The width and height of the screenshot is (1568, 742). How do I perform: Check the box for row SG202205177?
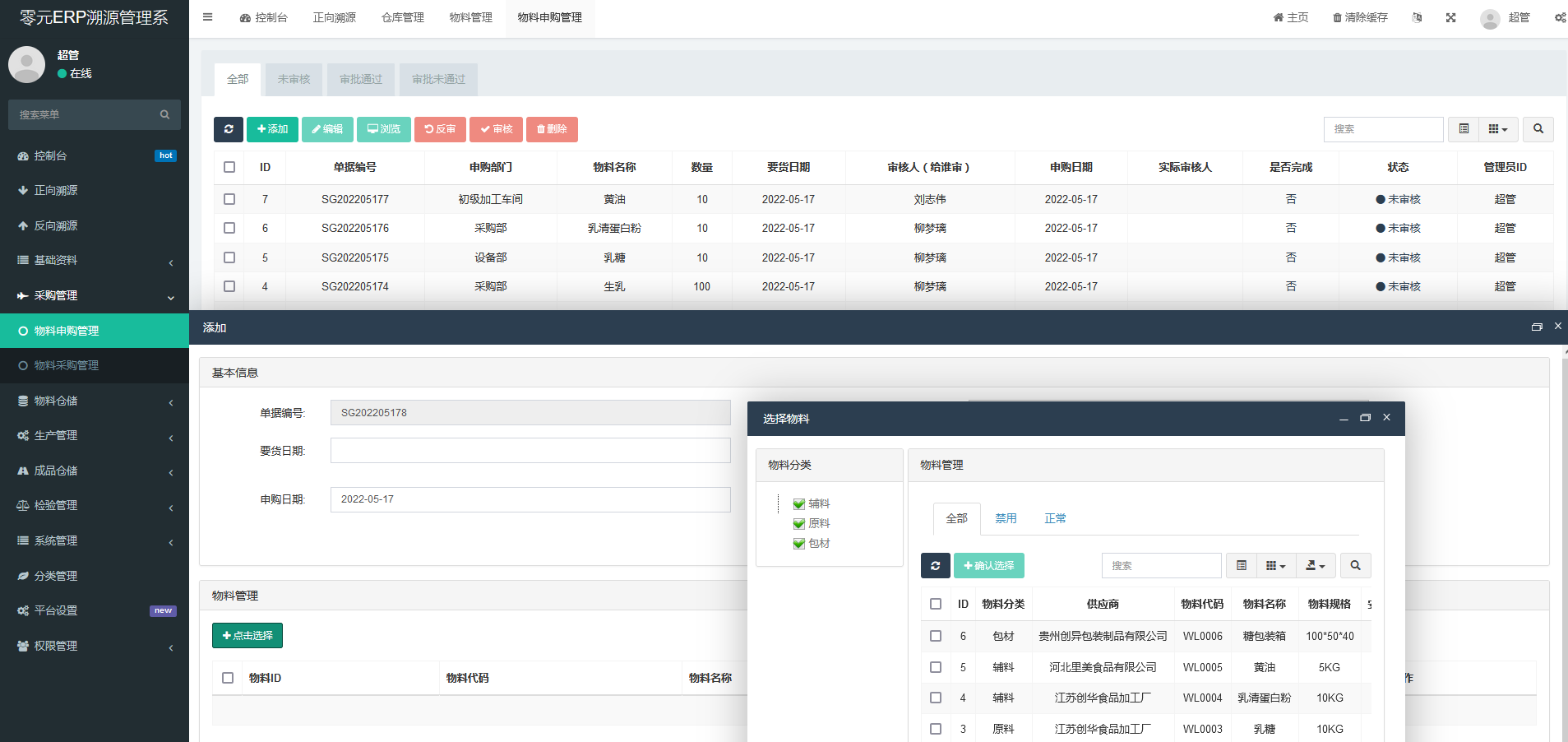[229, 199]
